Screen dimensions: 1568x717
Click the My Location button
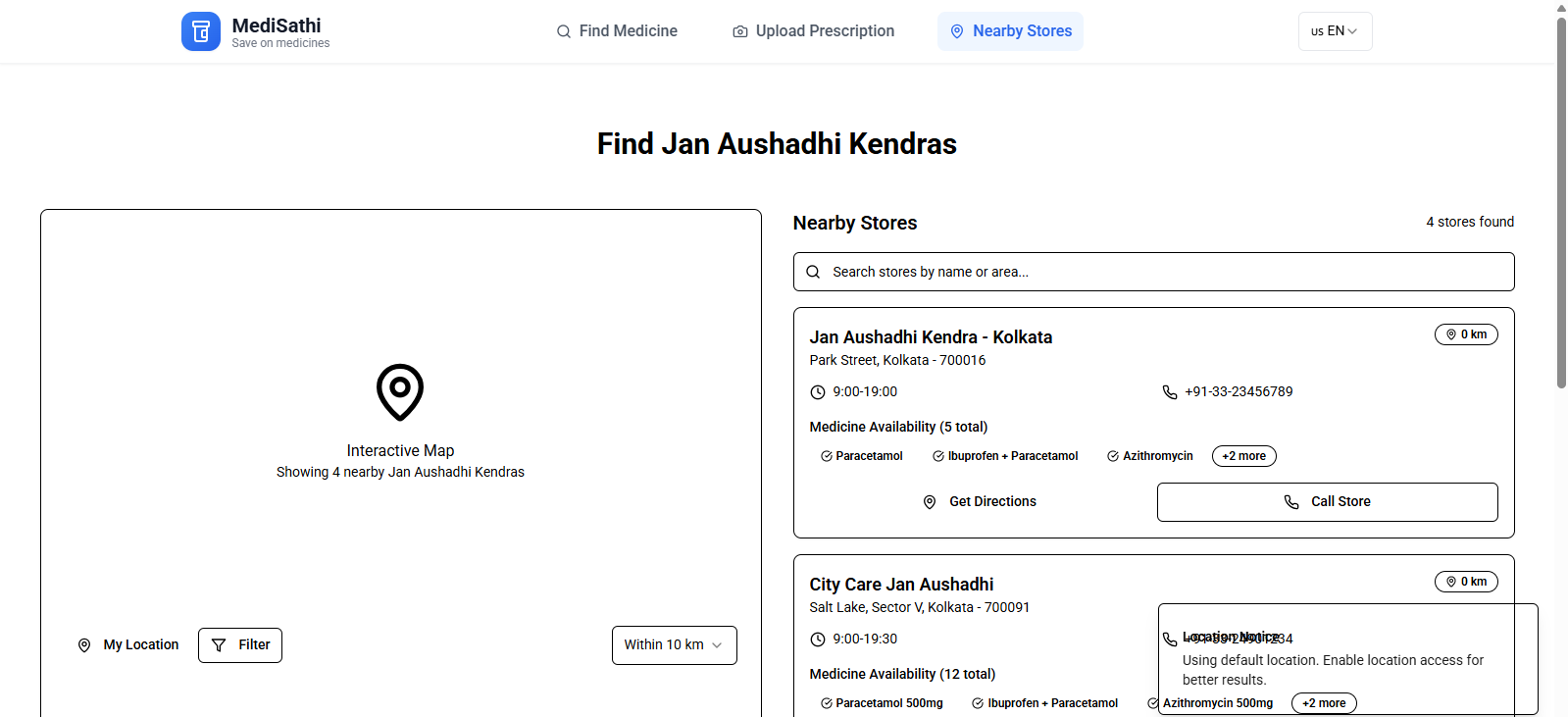tap(128, 645)
